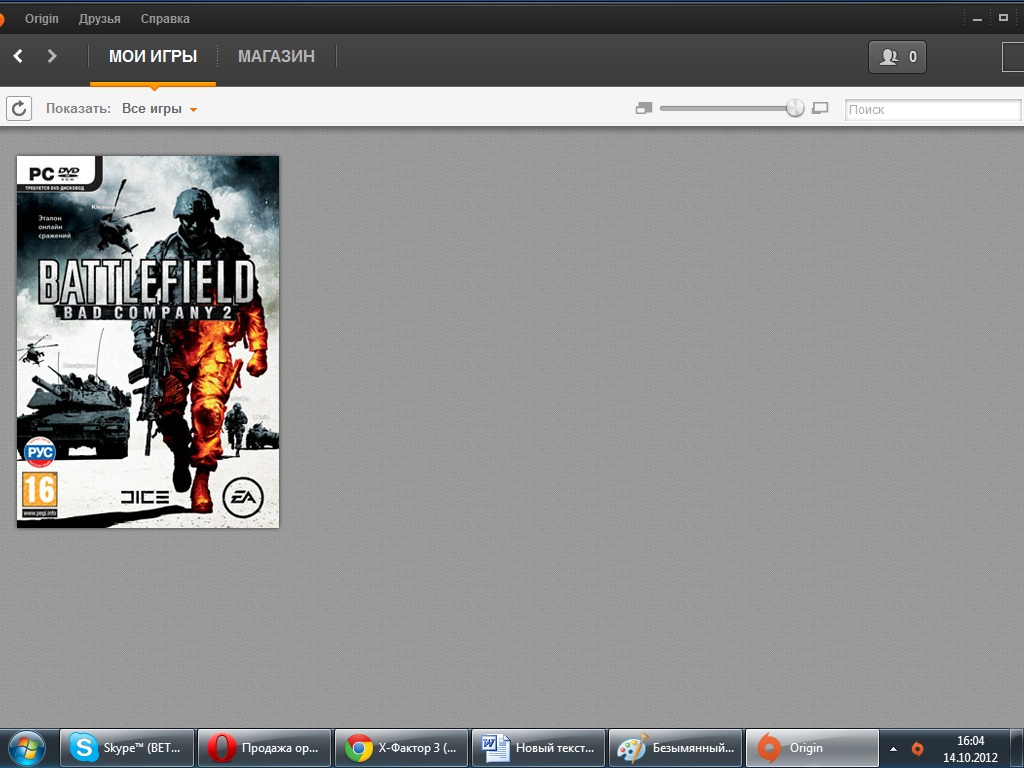Click the tile size slider handle
The image size is (1024, 768).
pos(795,108)
